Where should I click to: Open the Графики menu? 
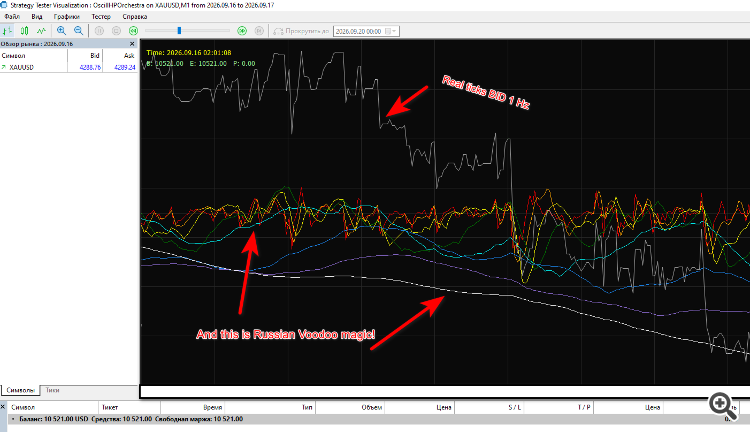[66, 16]
